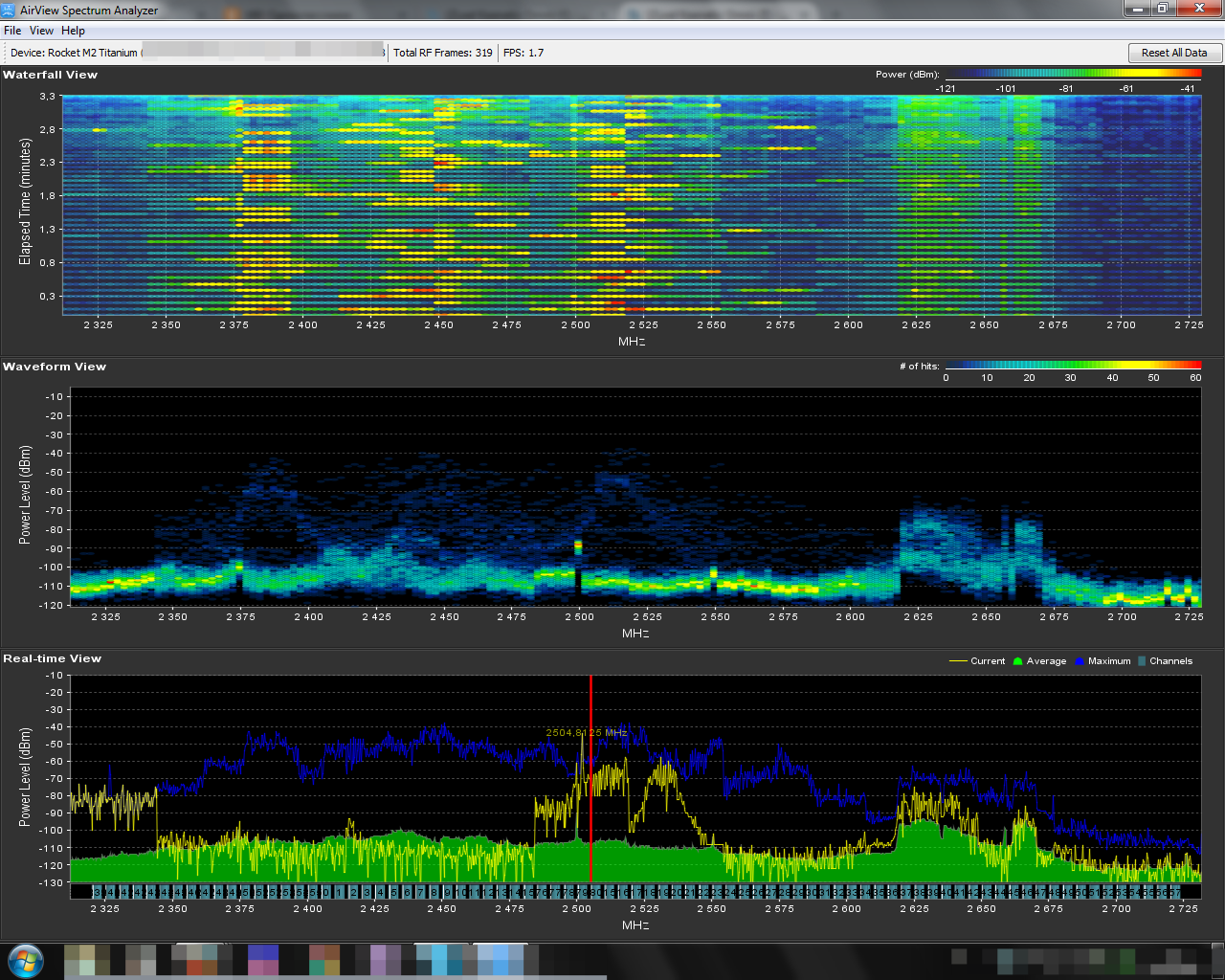
Task: Maximize the AirView Spectrum Analyzer window
Action: tap(1162, 9)
